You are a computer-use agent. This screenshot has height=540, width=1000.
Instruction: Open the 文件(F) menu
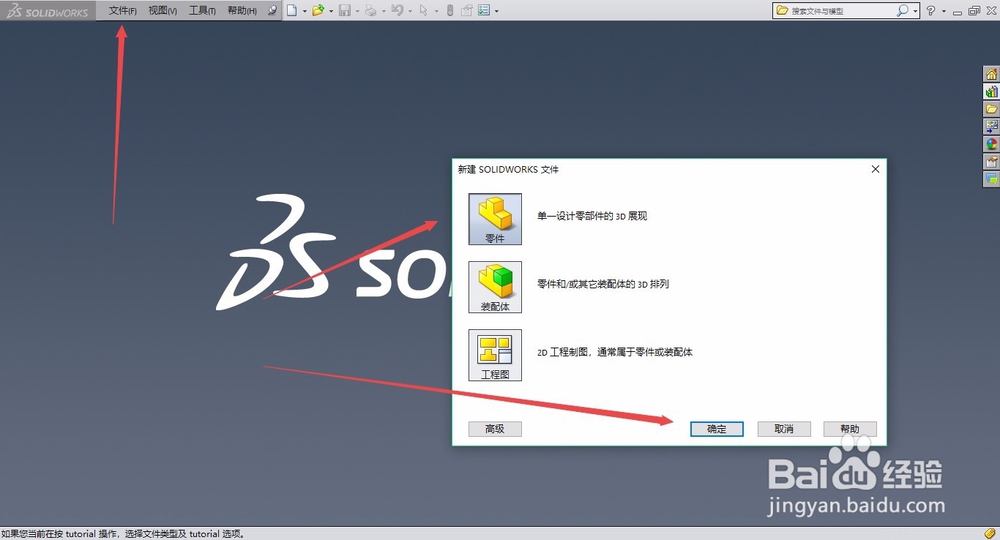pyautogui.click(x=122, y=10)
